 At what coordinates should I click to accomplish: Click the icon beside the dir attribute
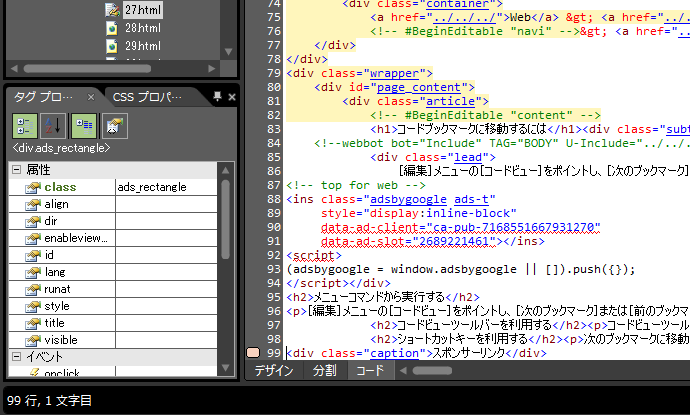[33, 221]
